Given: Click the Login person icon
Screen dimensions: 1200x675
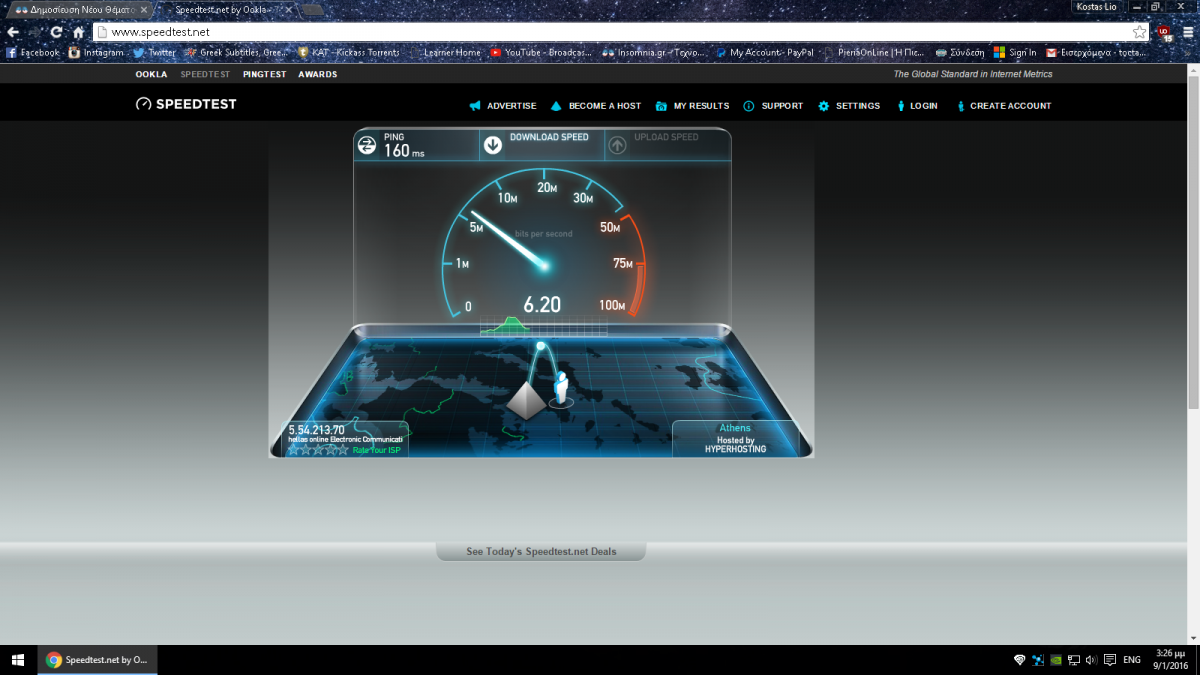Looking at the screenshot, I should pyautogui.click(x=901, y=106).
